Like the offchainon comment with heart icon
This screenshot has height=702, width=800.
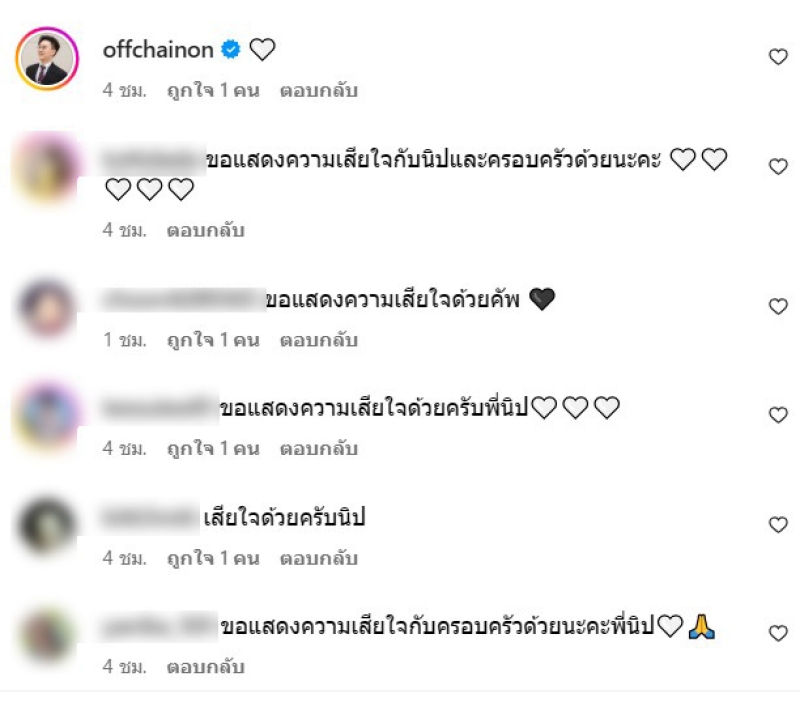click(x=778, y=57)
